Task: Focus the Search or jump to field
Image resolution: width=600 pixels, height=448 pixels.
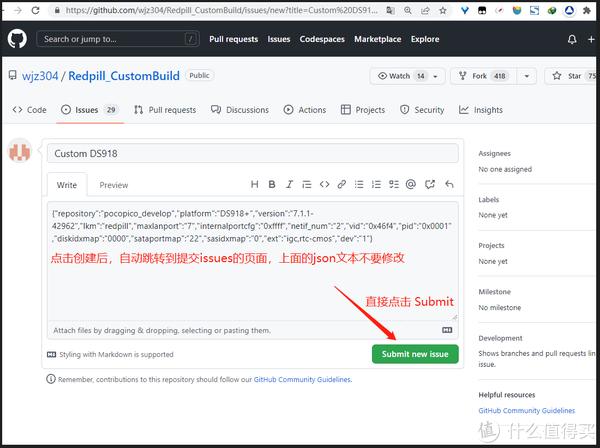Action: 117,39
